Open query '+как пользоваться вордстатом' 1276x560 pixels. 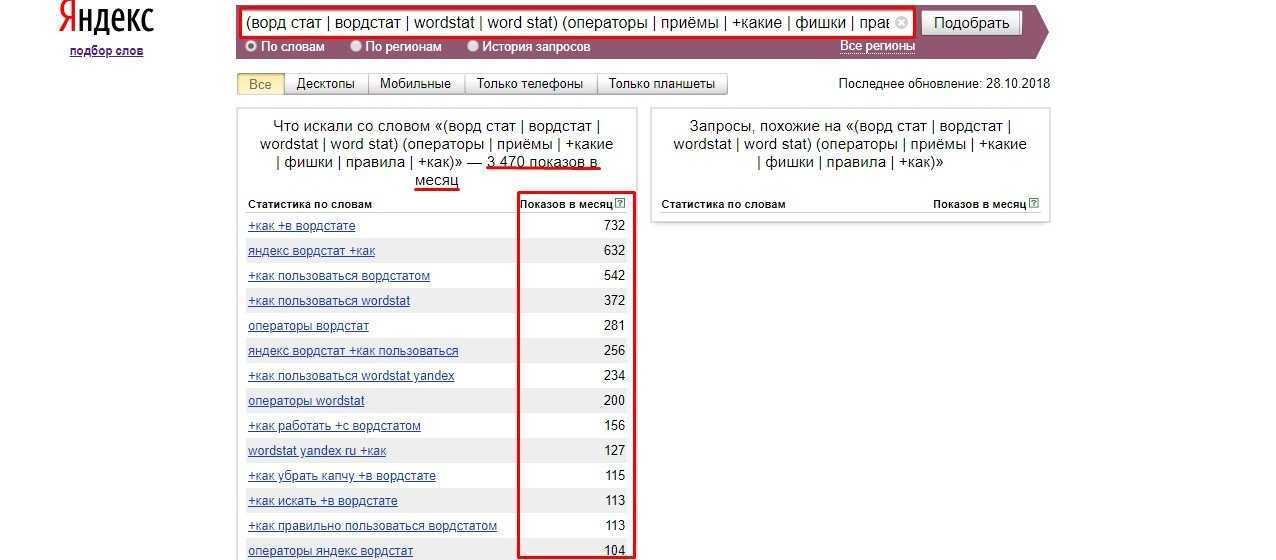pos(339,276)
